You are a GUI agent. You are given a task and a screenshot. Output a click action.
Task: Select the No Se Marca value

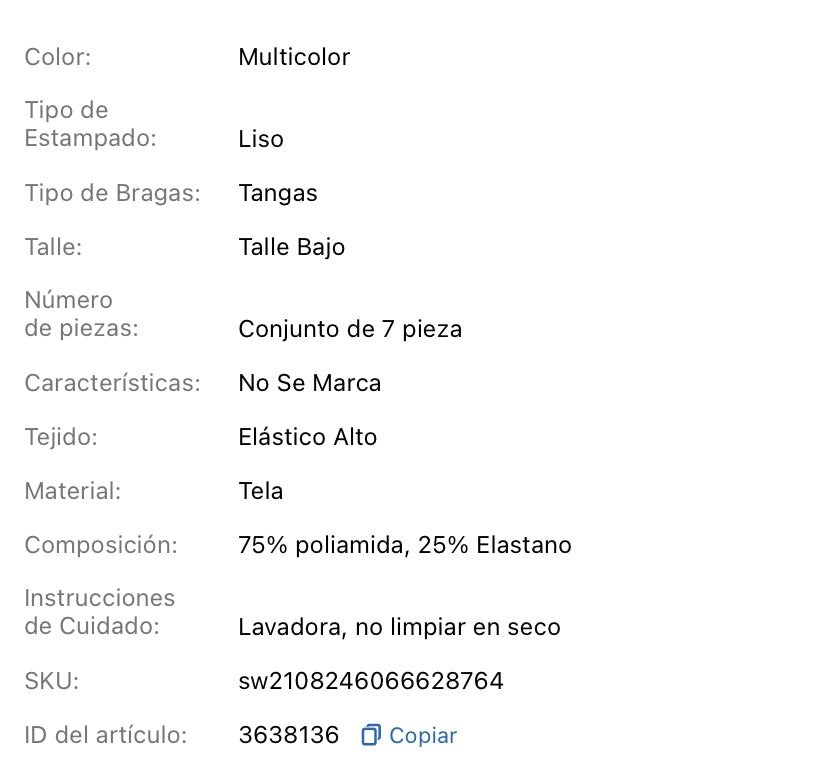pyautogui.click(x=310, y=383)
